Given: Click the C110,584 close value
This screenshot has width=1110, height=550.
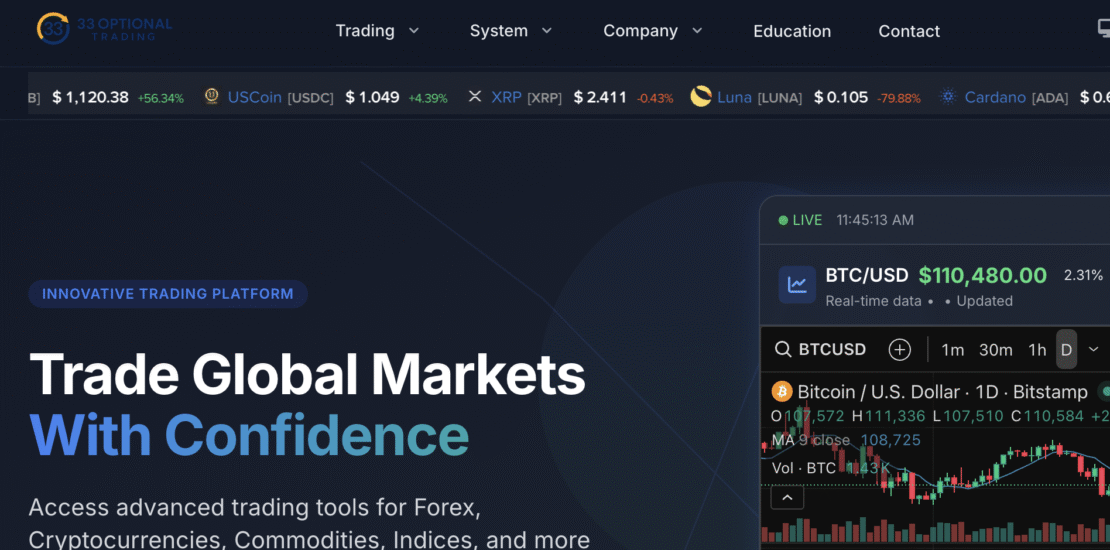Looking at the screenshot, I should (1047, 416).
